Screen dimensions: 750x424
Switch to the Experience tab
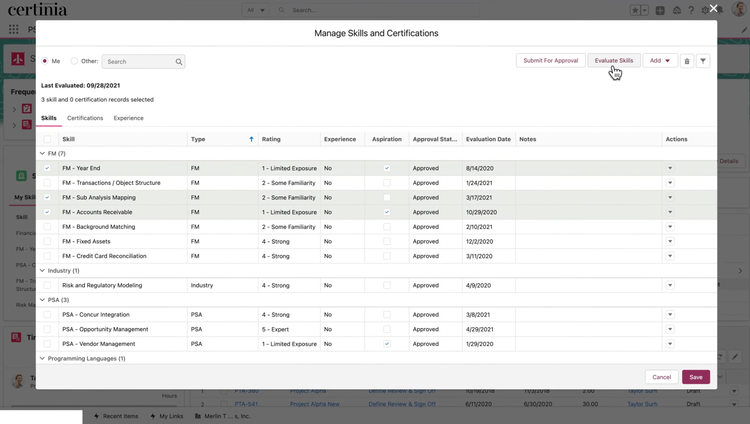point(128,118)
